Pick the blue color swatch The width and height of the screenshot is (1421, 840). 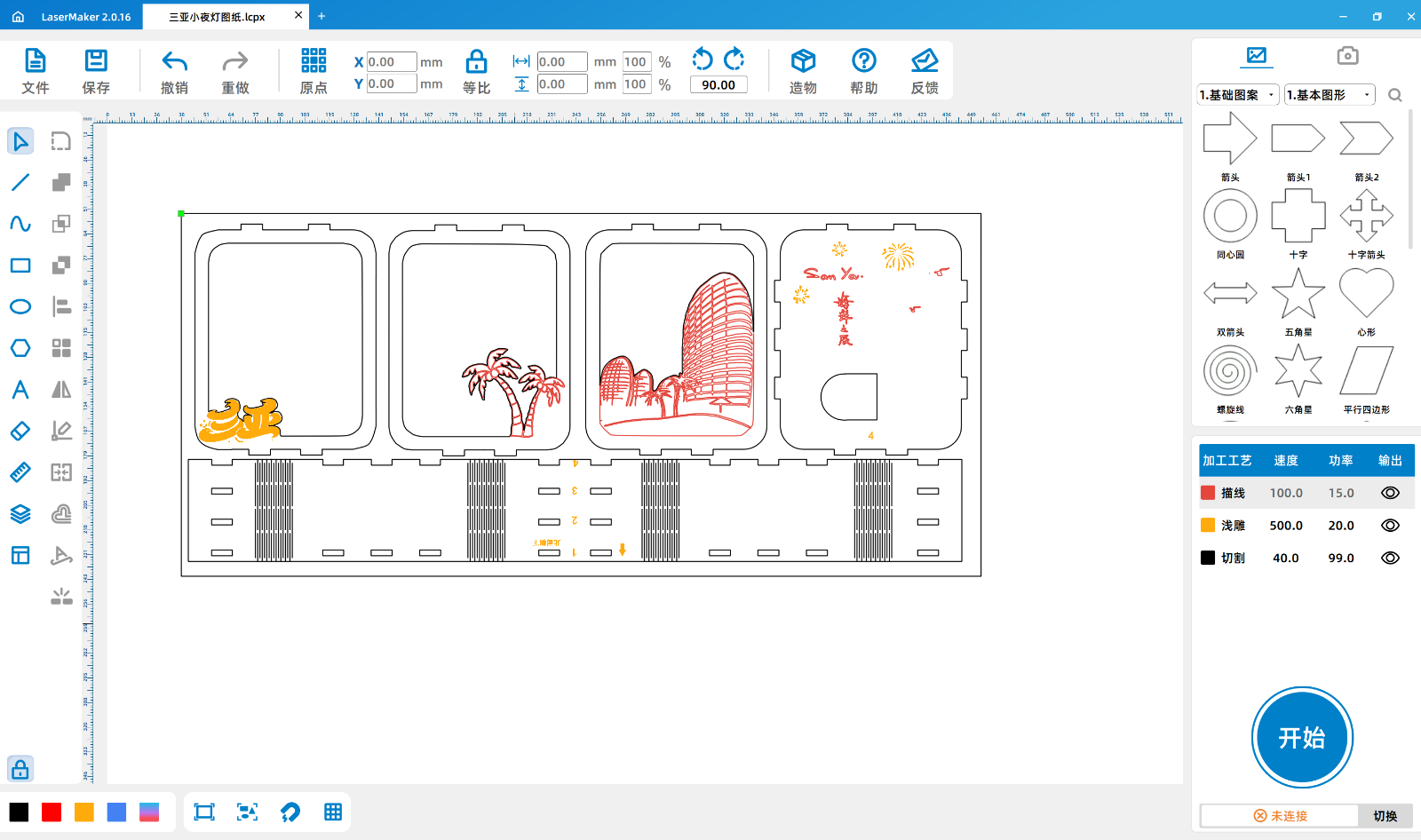pos(116,812)
